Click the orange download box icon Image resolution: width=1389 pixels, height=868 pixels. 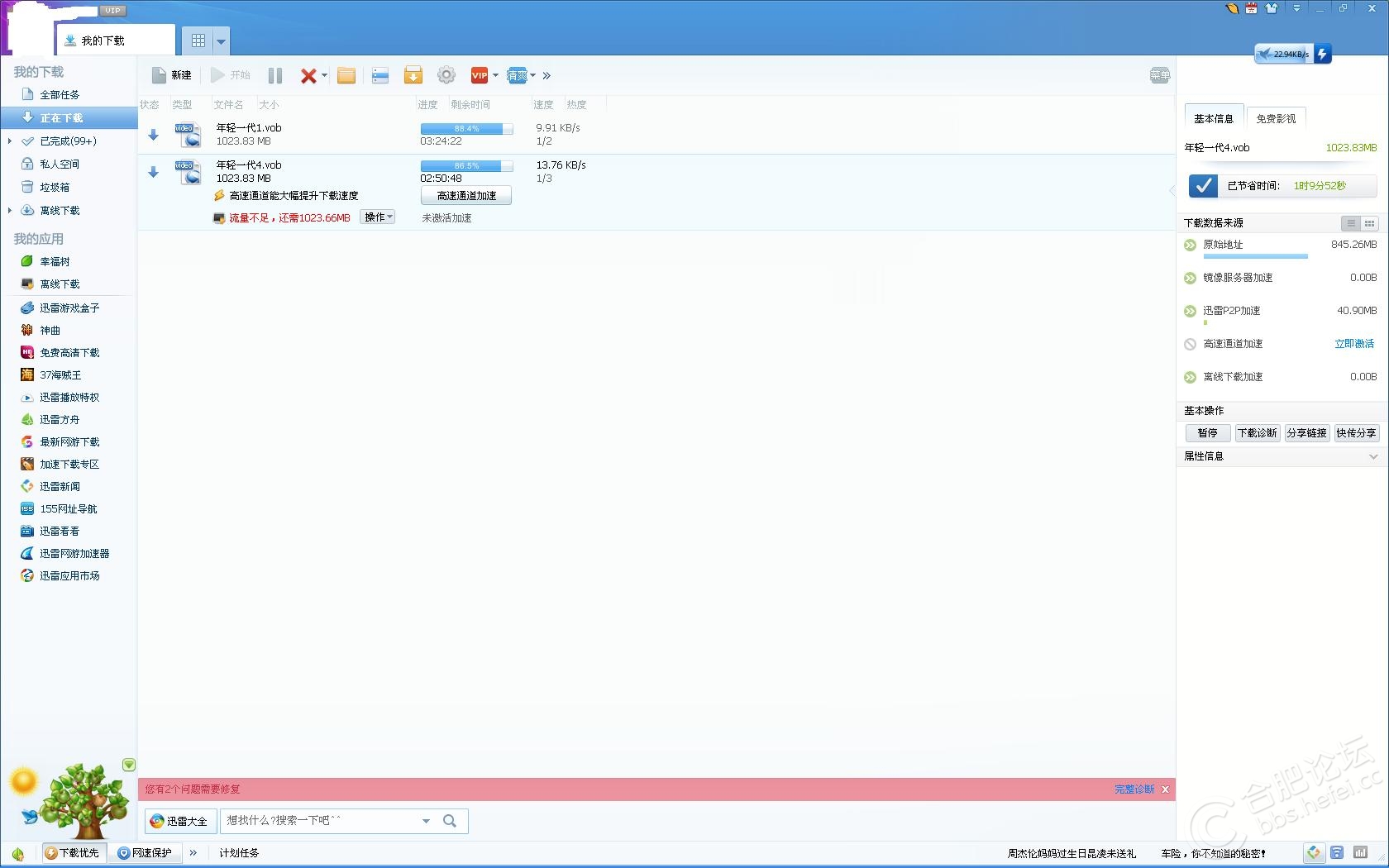(413, 75)
